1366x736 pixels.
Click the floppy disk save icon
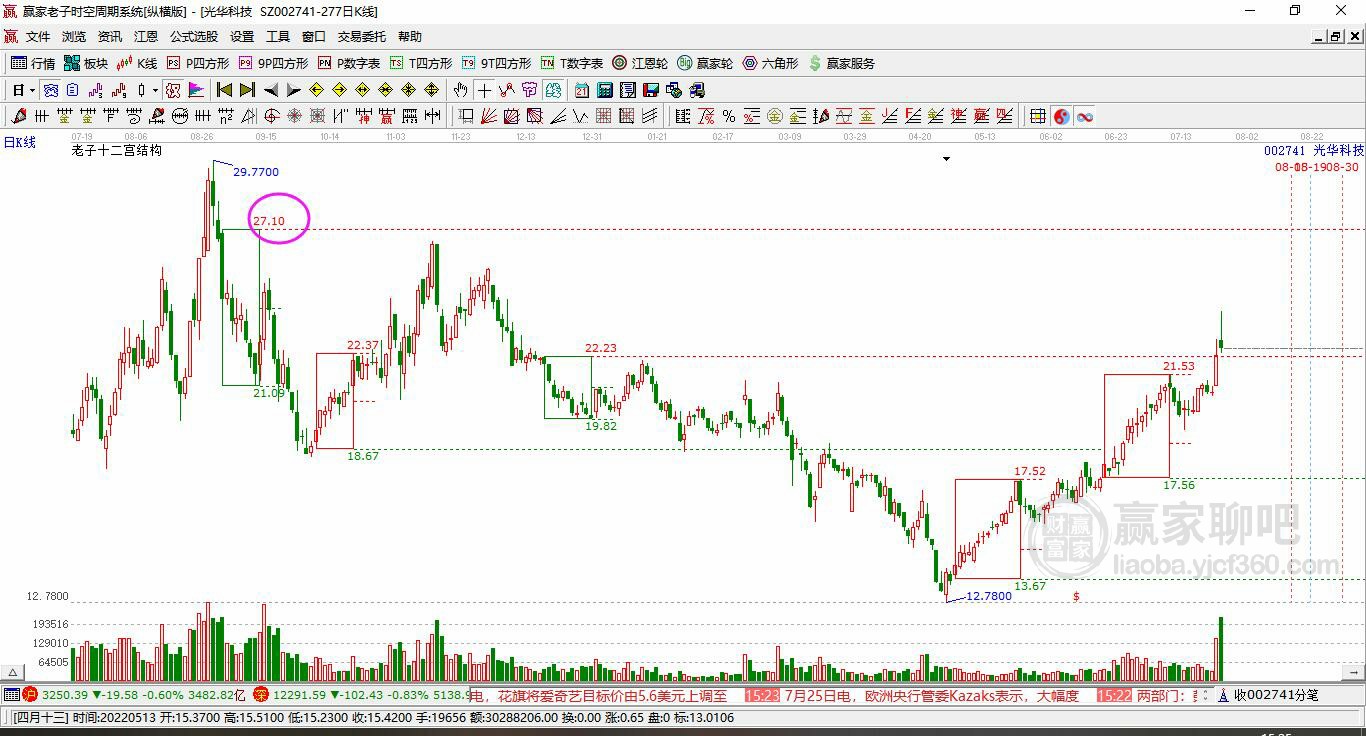click(651, 90)
